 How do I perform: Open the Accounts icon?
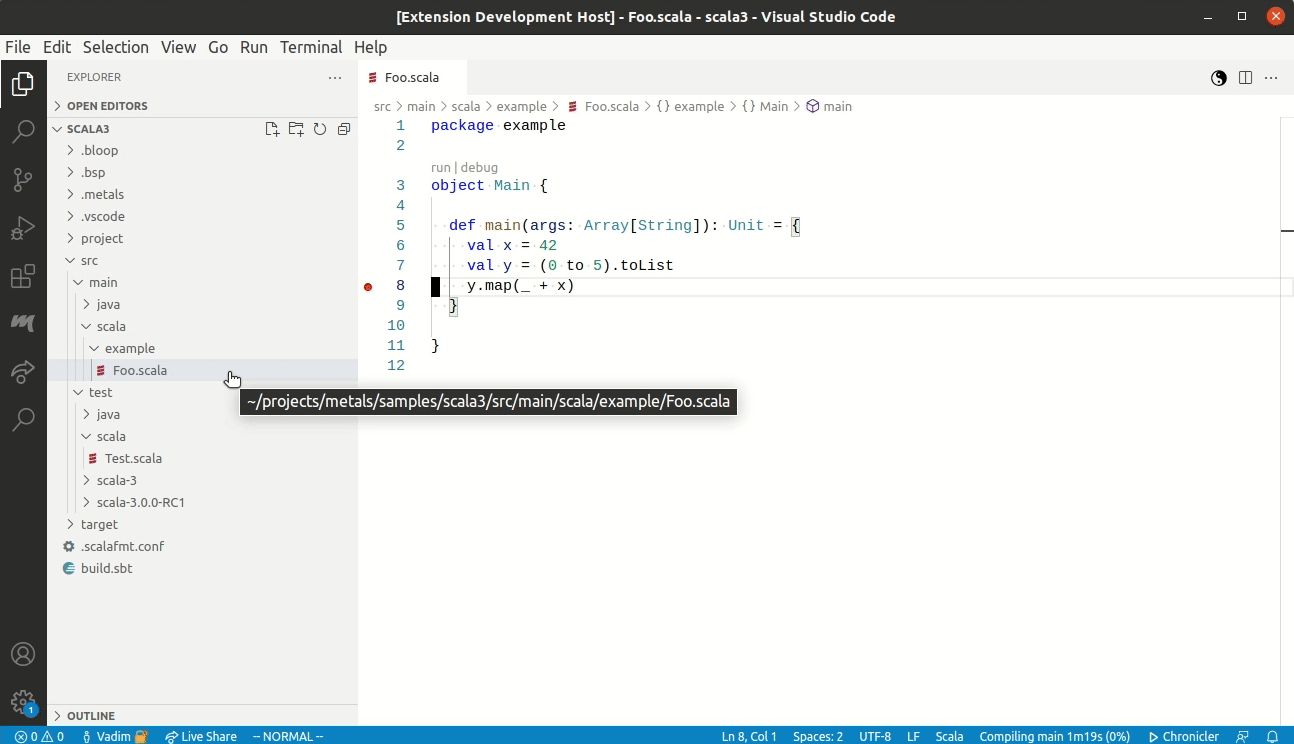click(23, 654)
